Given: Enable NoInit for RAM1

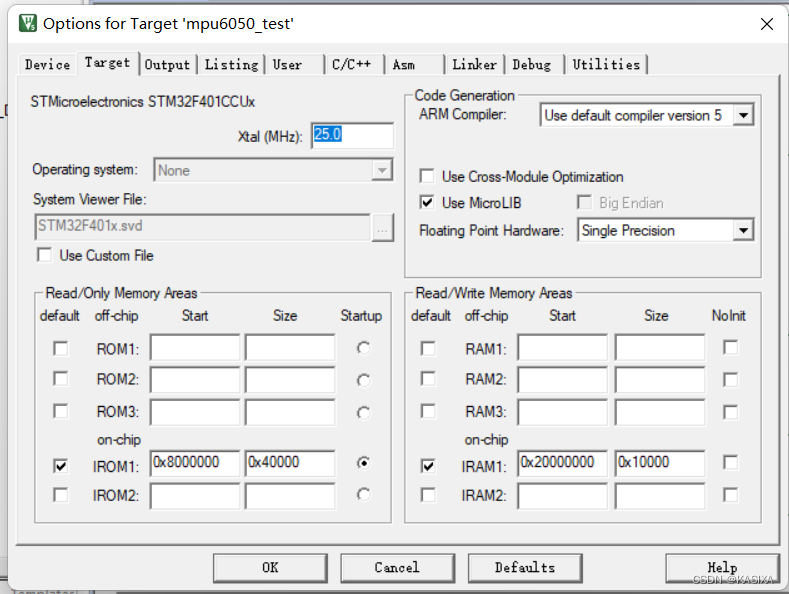Looking at the screenshot, I should 730,347.
